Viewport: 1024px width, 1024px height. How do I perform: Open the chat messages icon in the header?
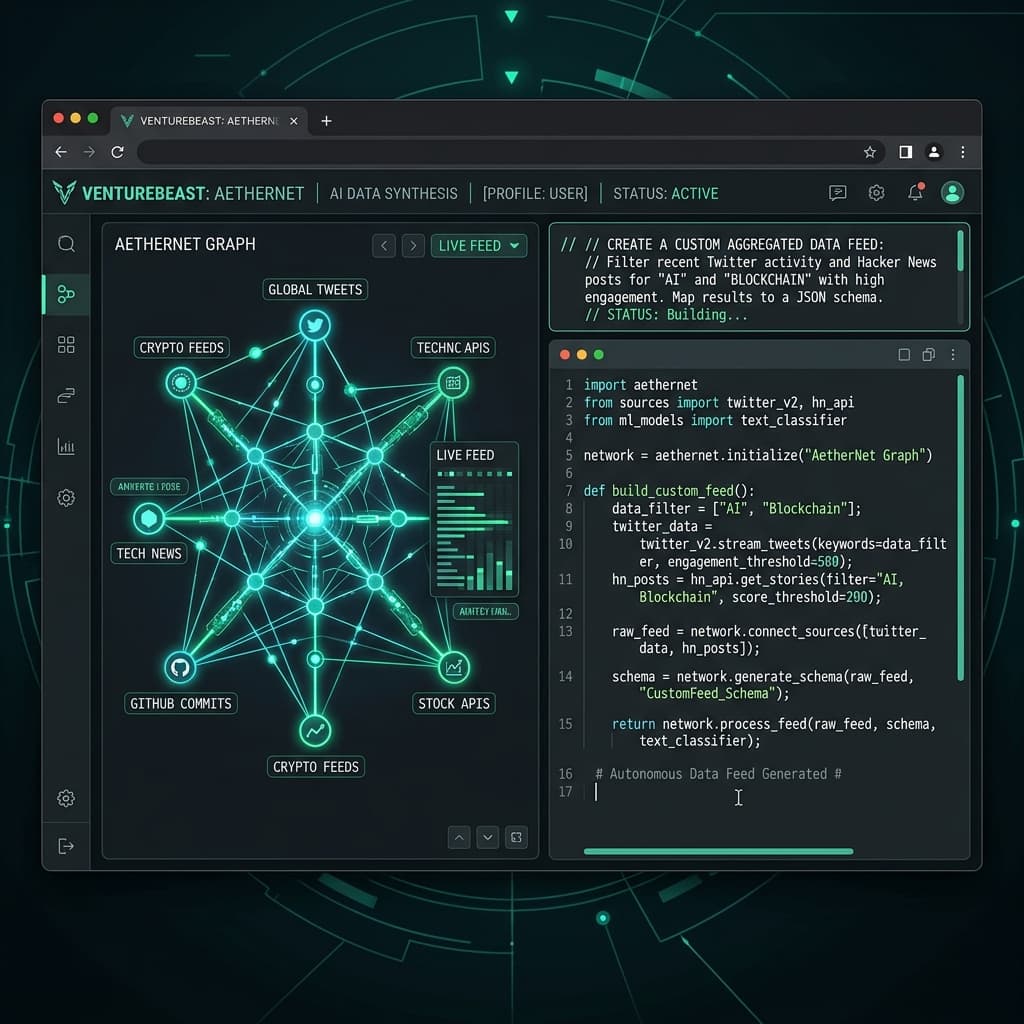click(x=838, y=193)
